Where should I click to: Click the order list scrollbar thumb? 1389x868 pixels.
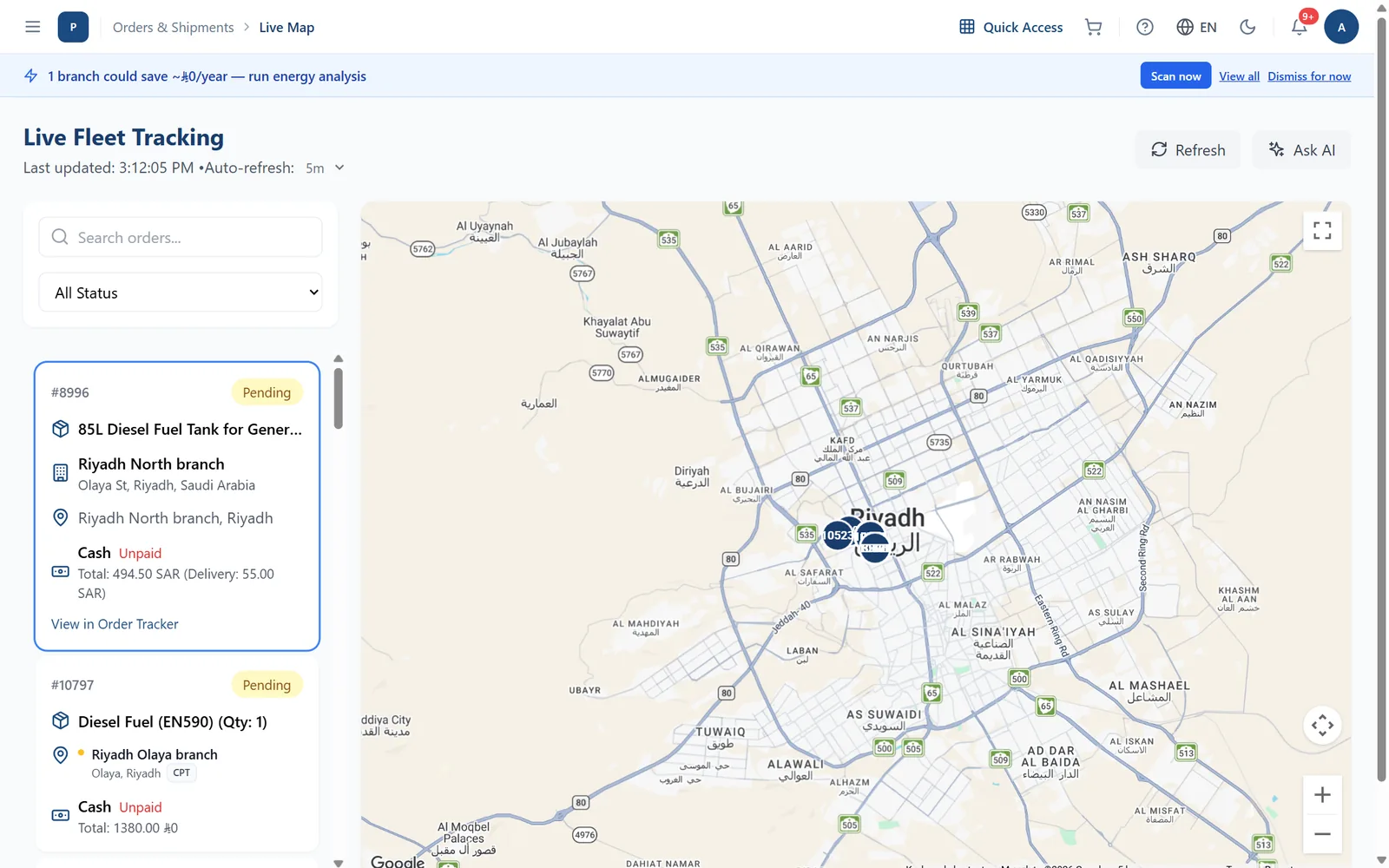click(339, 398)
